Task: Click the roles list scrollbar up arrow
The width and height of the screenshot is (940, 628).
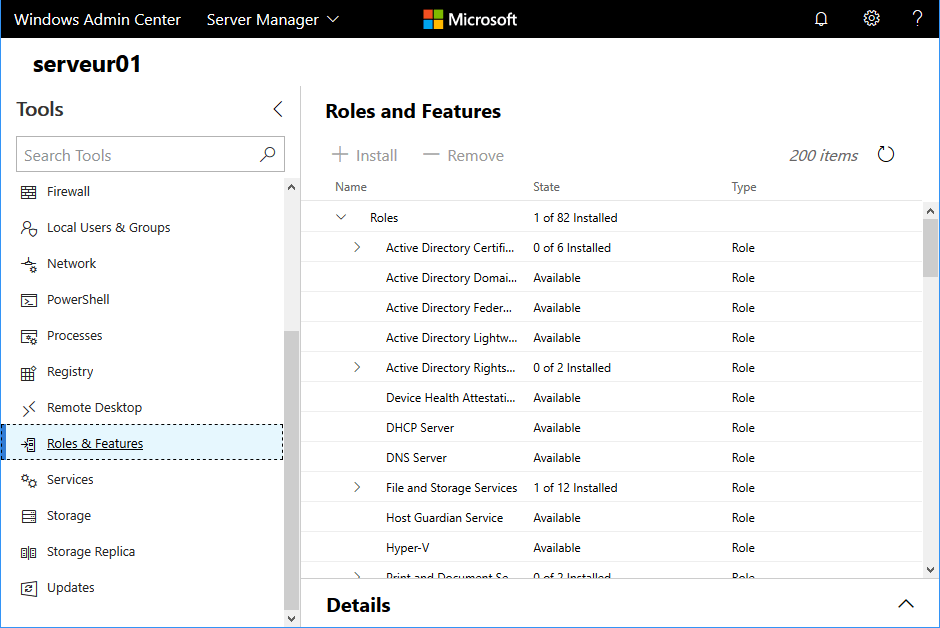Action: (x=930, y=211)
